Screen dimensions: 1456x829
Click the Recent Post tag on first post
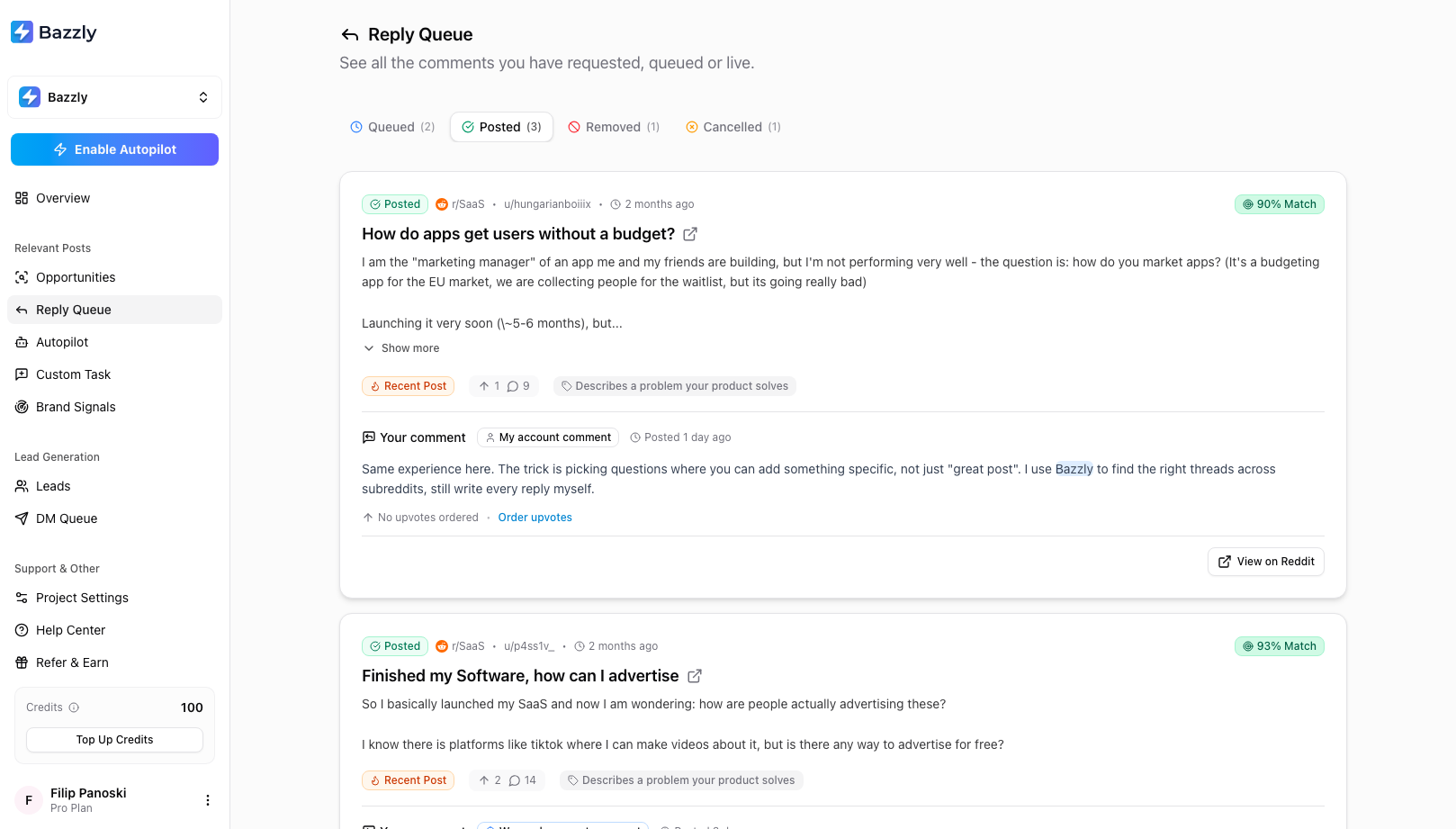(408, 386)
